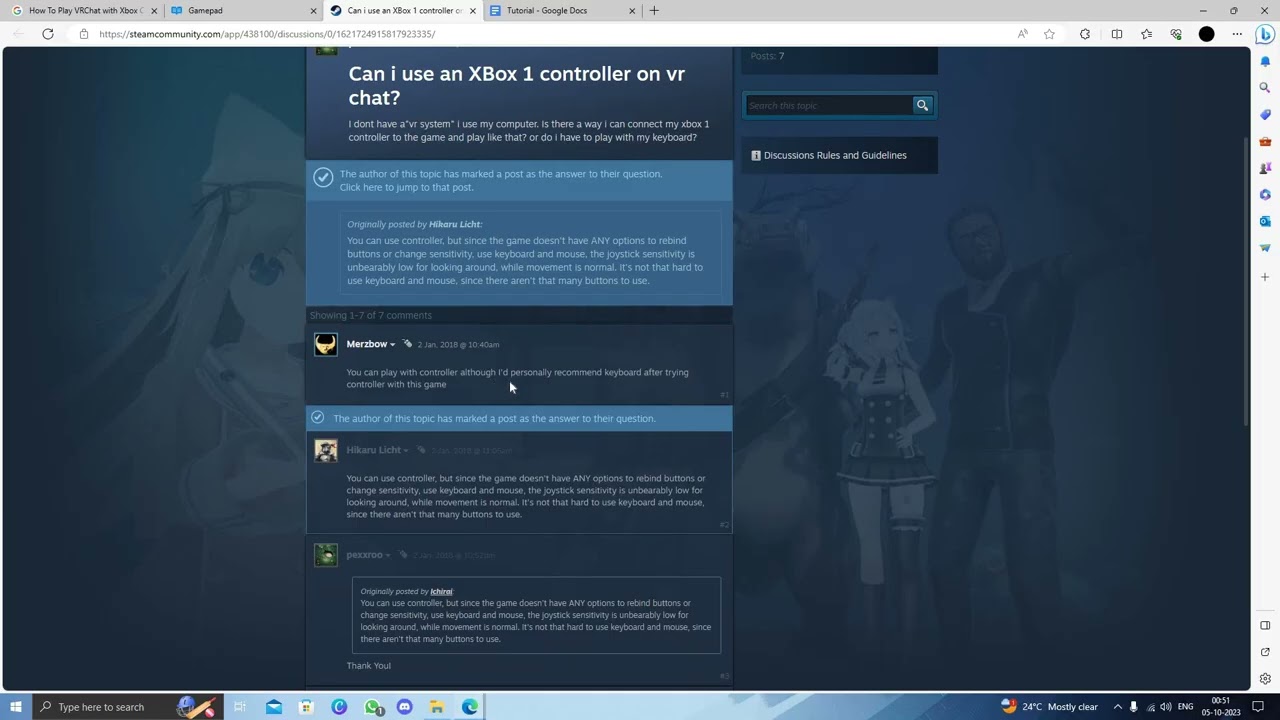Open the taskbar clock and calendar
This screenshot has width=1280, height=720.
coord(1221,707)
